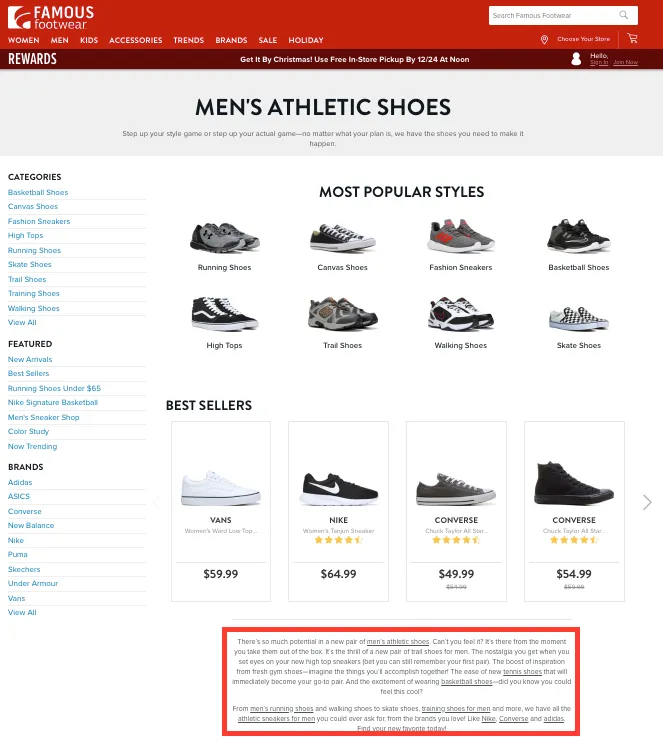Screen dimensions: 663x745
Task: Open Running Shoes sidebar category
Action: pyautogui.click(x=34, y=250)
